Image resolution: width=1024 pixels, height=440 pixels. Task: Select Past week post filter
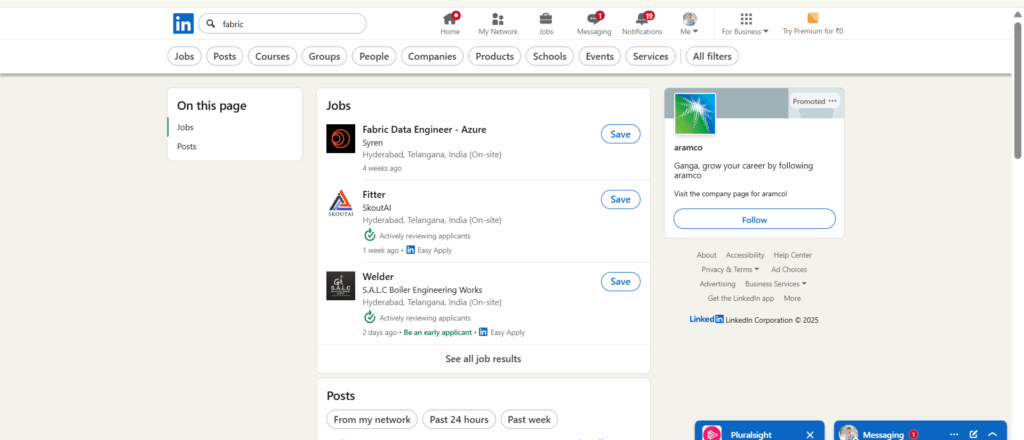pyautogui.click(x=529, y=419)
